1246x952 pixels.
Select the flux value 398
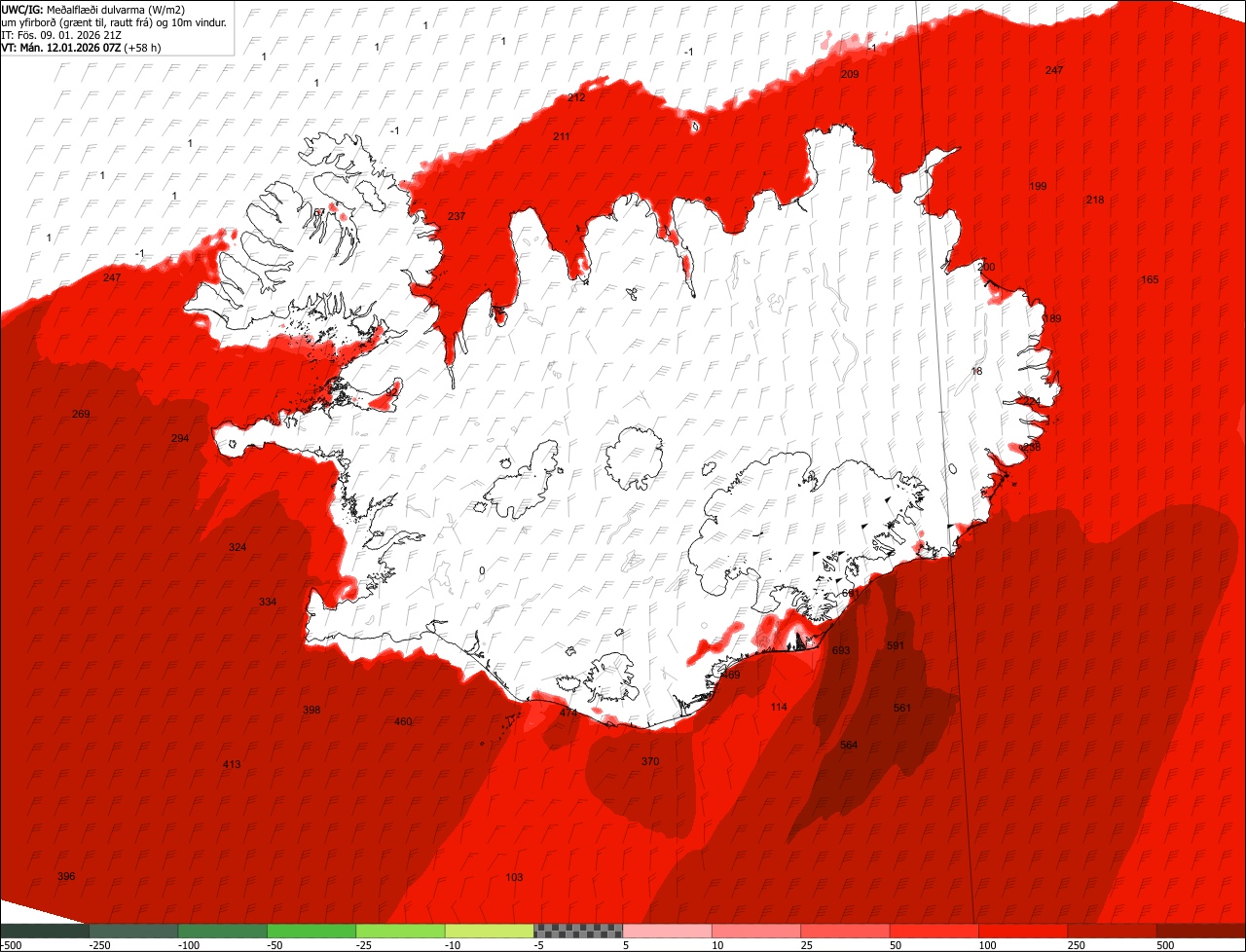[x=311, y=710]
